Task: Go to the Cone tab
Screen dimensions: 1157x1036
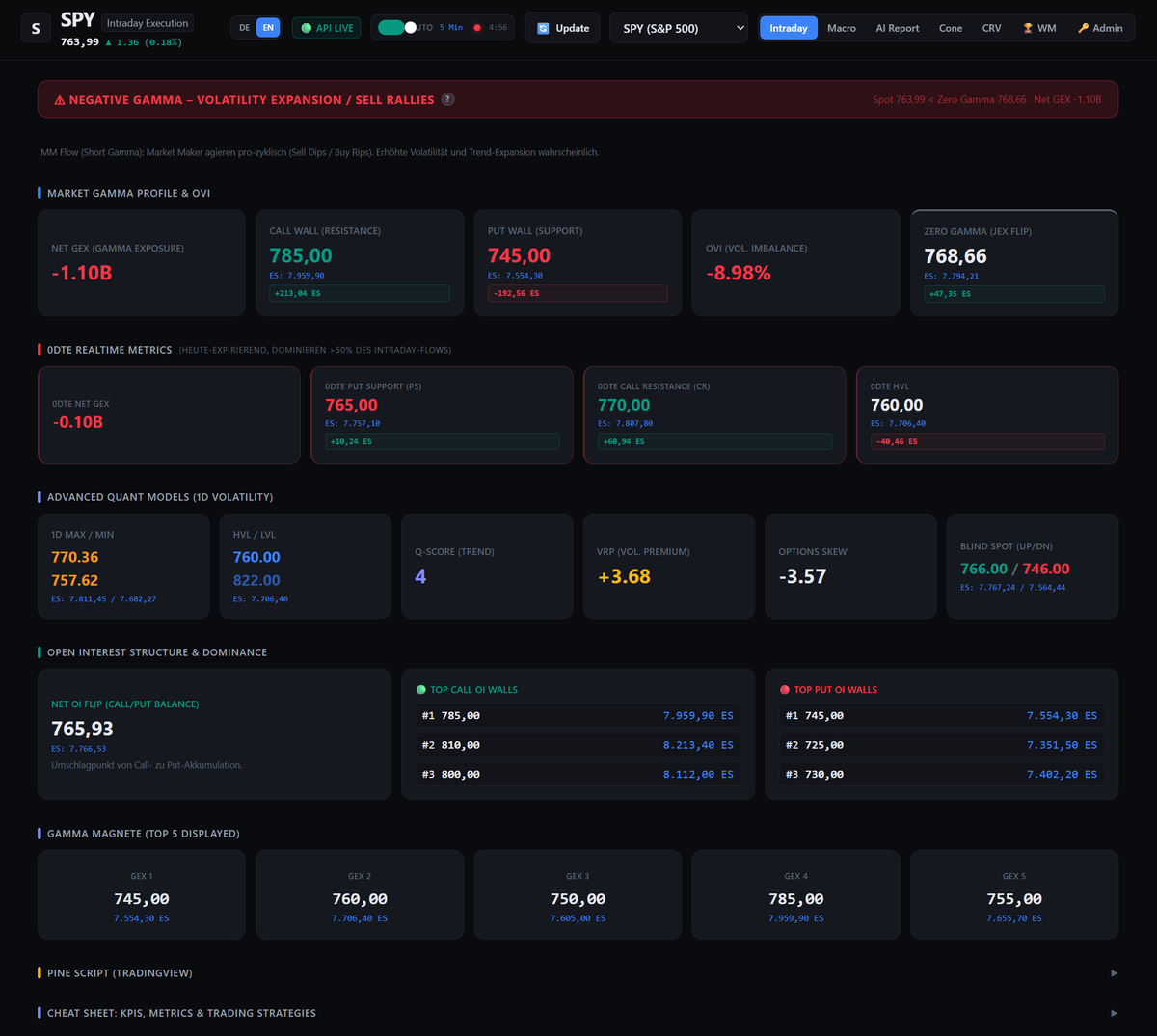Action: pos(951,28)
